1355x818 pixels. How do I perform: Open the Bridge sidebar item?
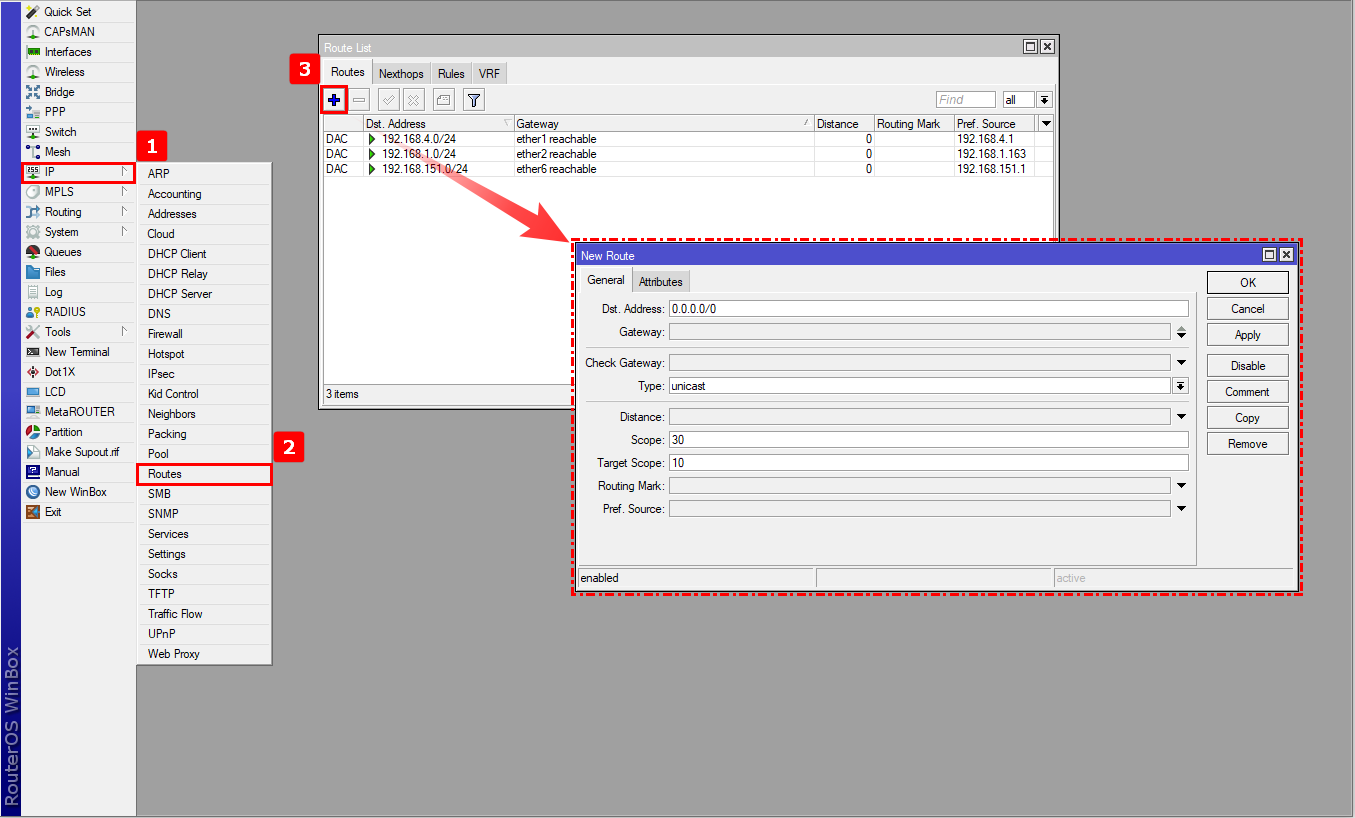tap(59, 92)
